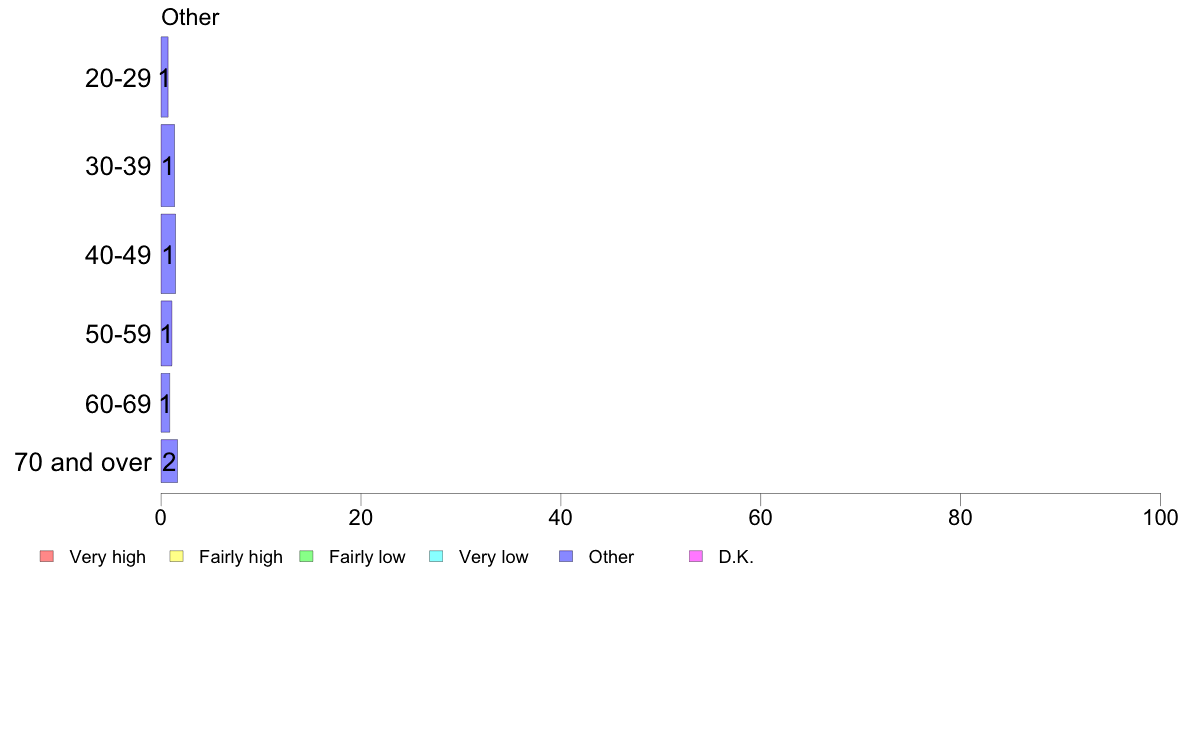Click the 70 and over axis label

[x=83, y=462]
